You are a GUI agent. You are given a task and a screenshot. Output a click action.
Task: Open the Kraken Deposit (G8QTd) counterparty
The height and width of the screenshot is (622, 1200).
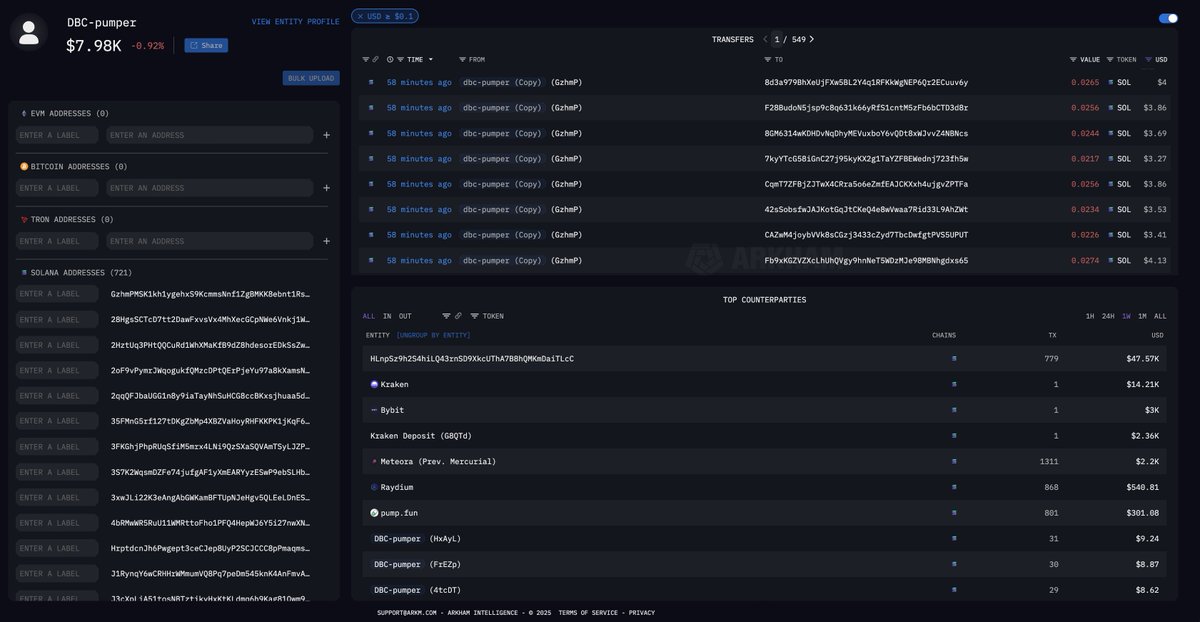[x=421, y=436]
